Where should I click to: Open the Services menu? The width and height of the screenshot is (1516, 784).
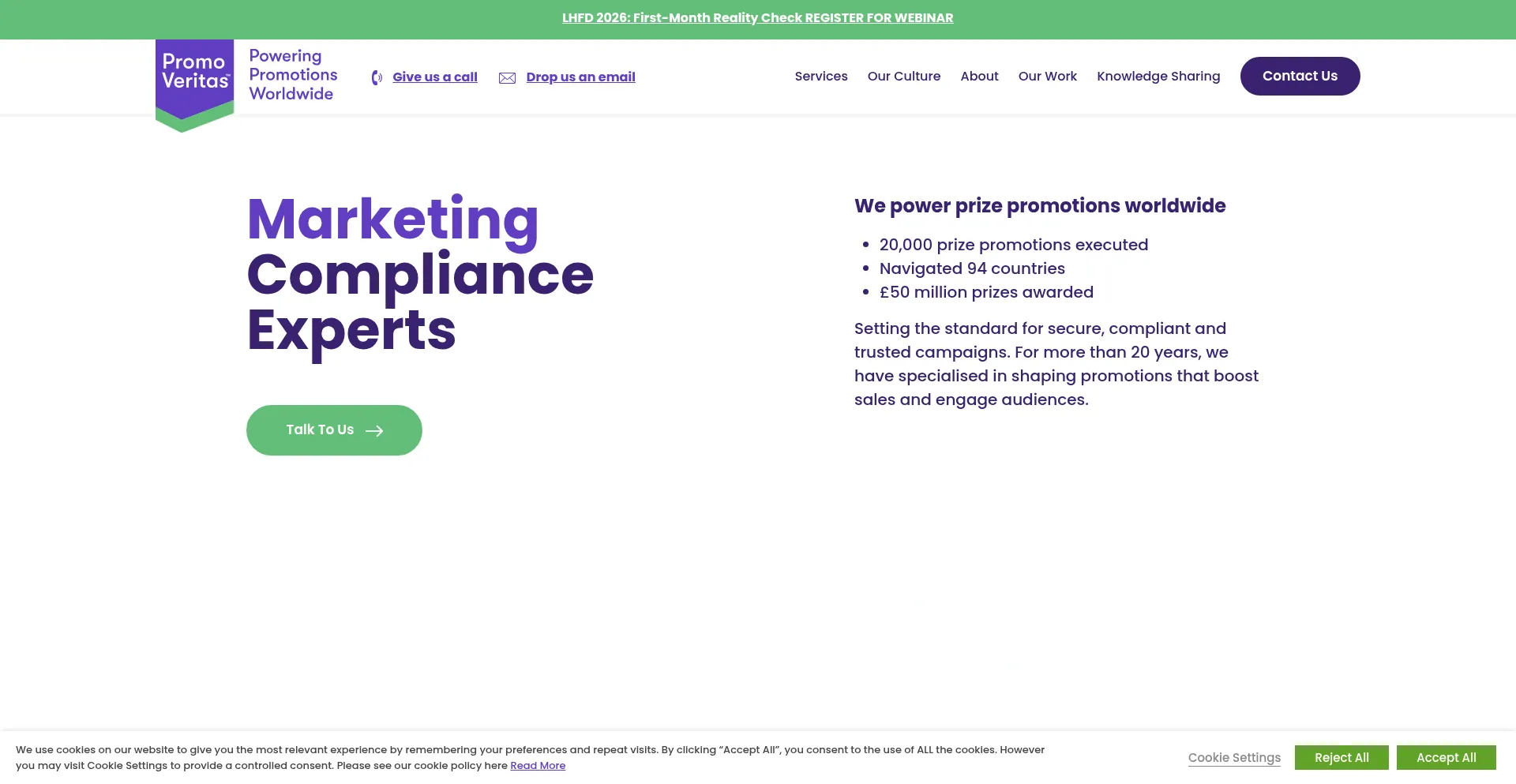[821, 76]
